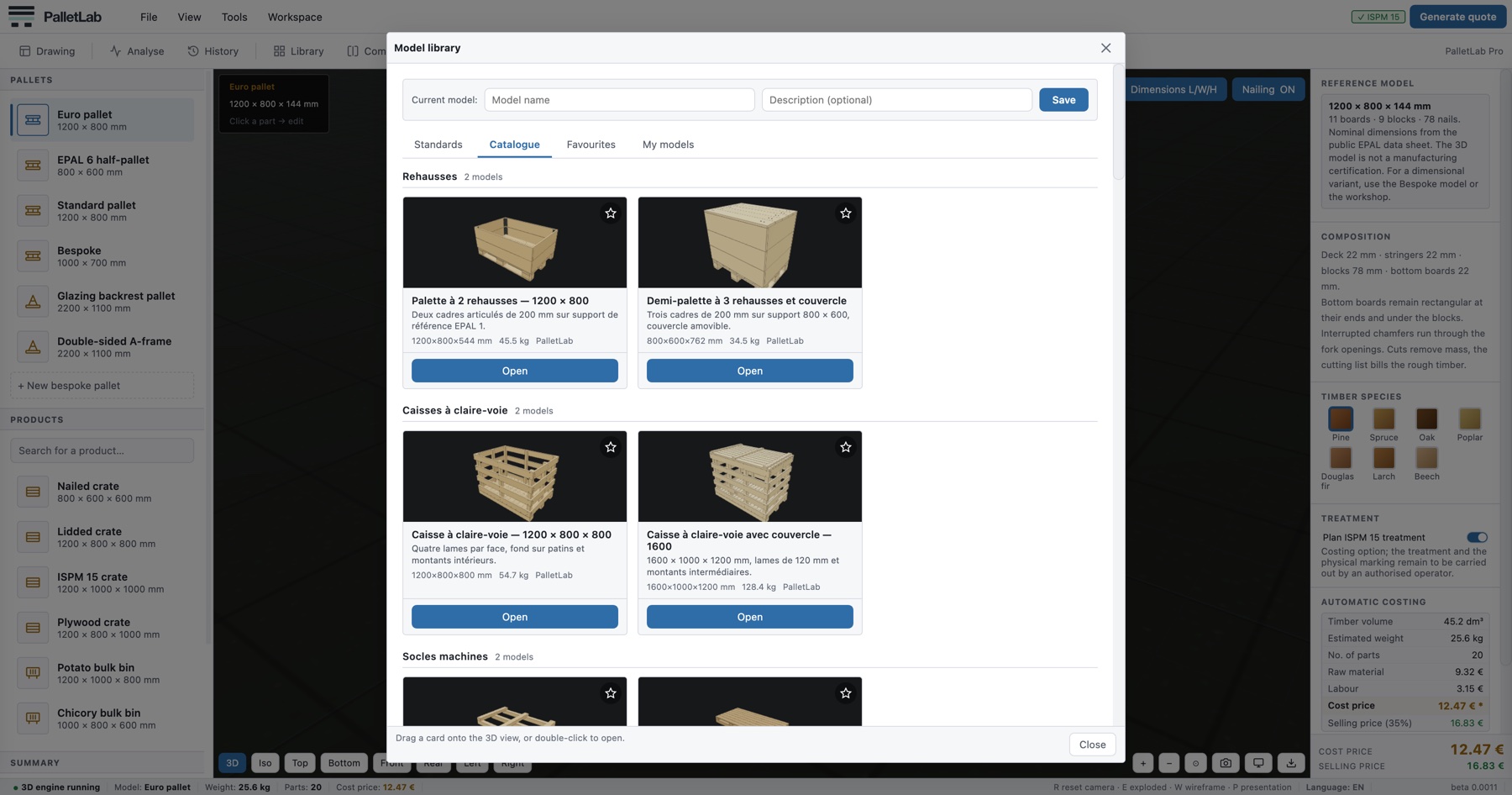Viewport: 1512px width, 795px height.
Task: Click the monitor presentation icon in 3D view
Action: (1258, 763)
